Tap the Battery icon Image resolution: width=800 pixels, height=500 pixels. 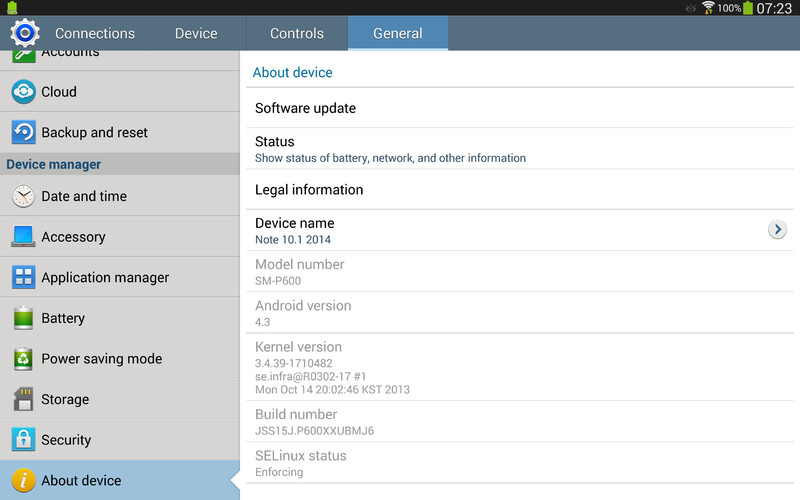23,318
